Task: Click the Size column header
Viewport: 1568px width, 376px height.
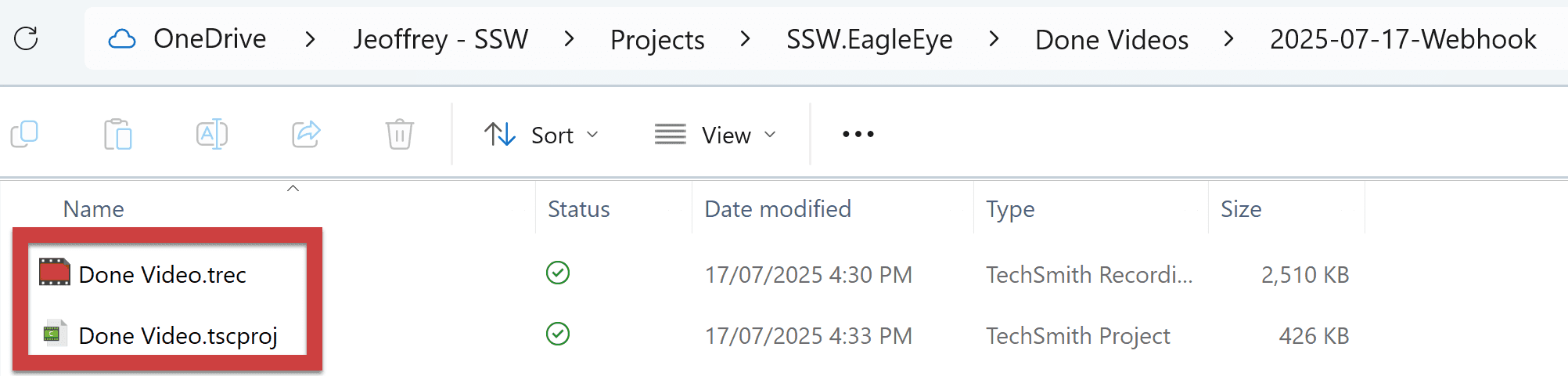Action: pyautogui.click(x=1241, y=209)
